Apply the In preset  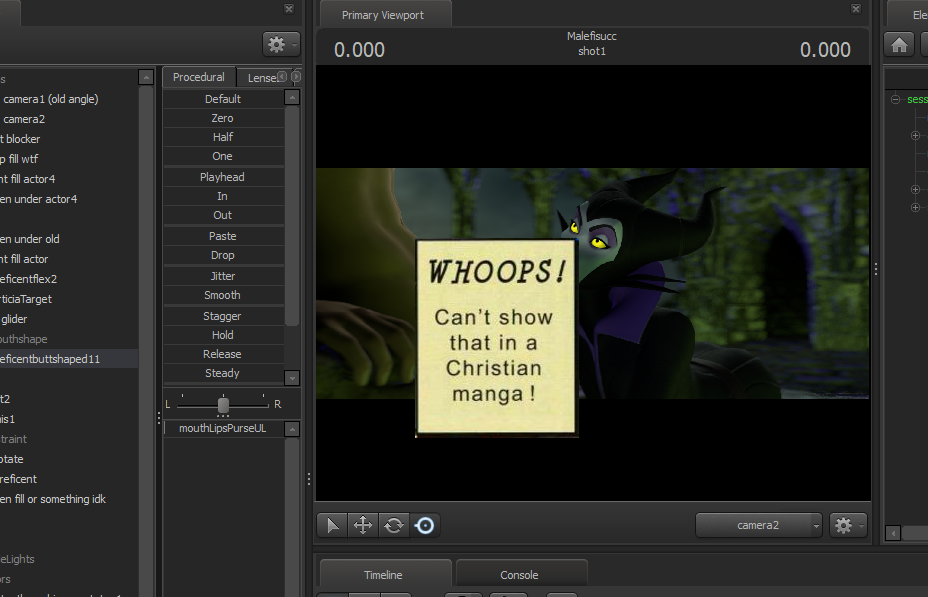tap(223, 196)
